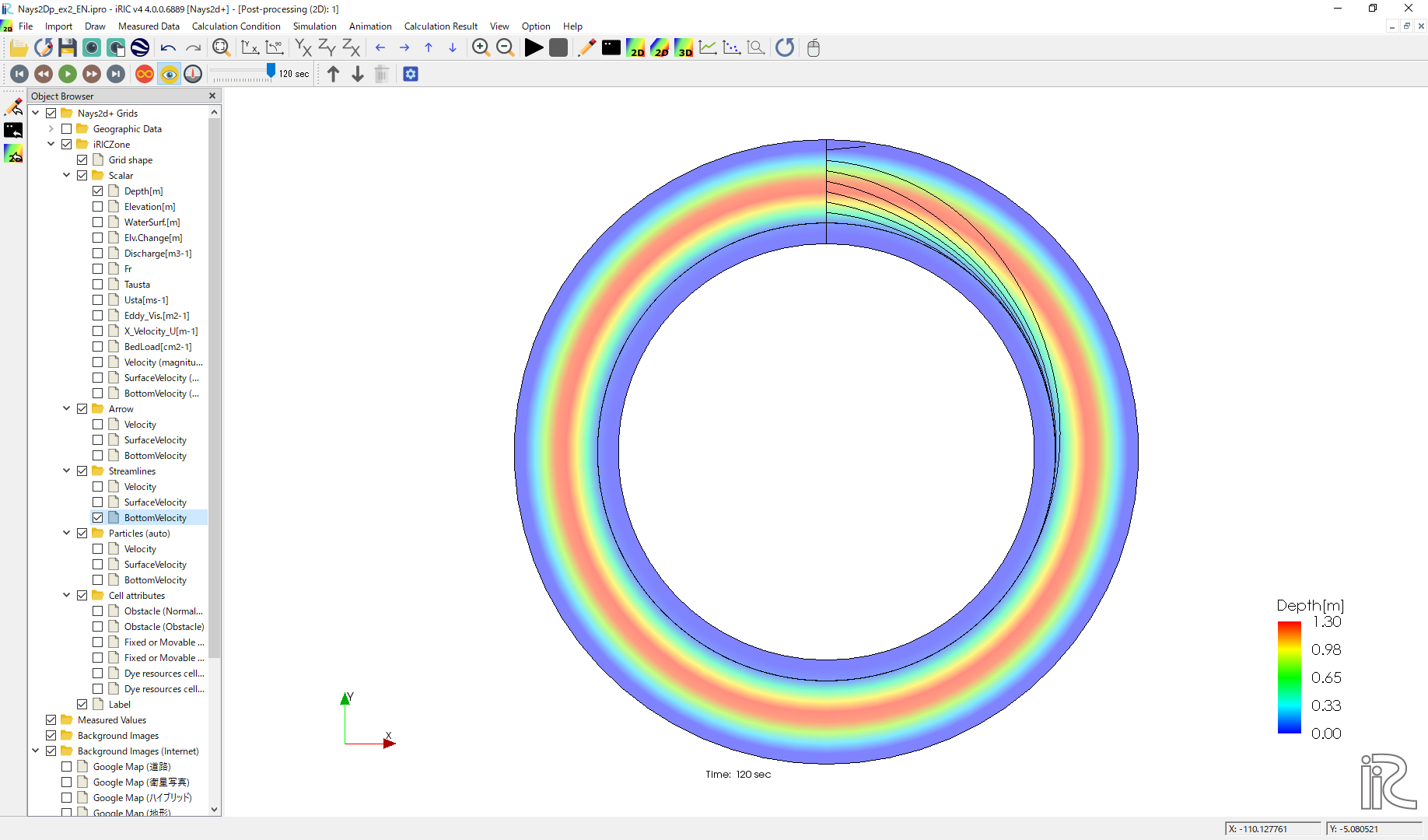Viewport: 1428px width, 840px height.
Task: Collapse the Scalar folder
Action: (67, 175)
